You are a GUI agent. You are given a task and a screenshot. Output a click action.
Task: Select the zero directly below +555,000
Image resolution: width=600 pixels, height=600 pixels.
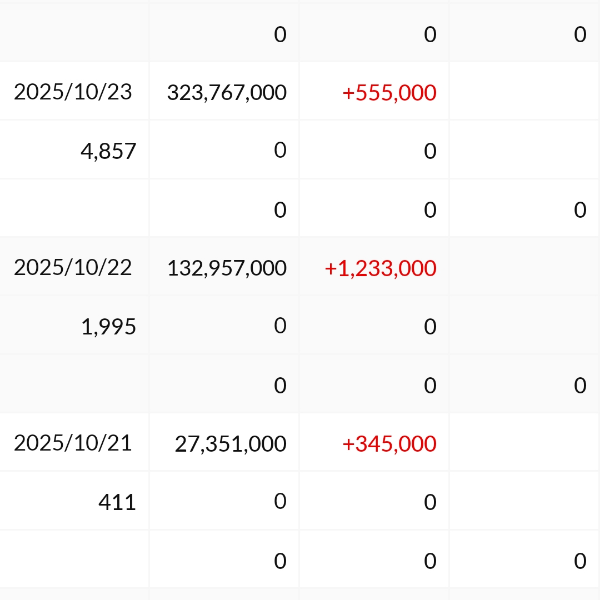pyautogui.click(x=430, y=151)
